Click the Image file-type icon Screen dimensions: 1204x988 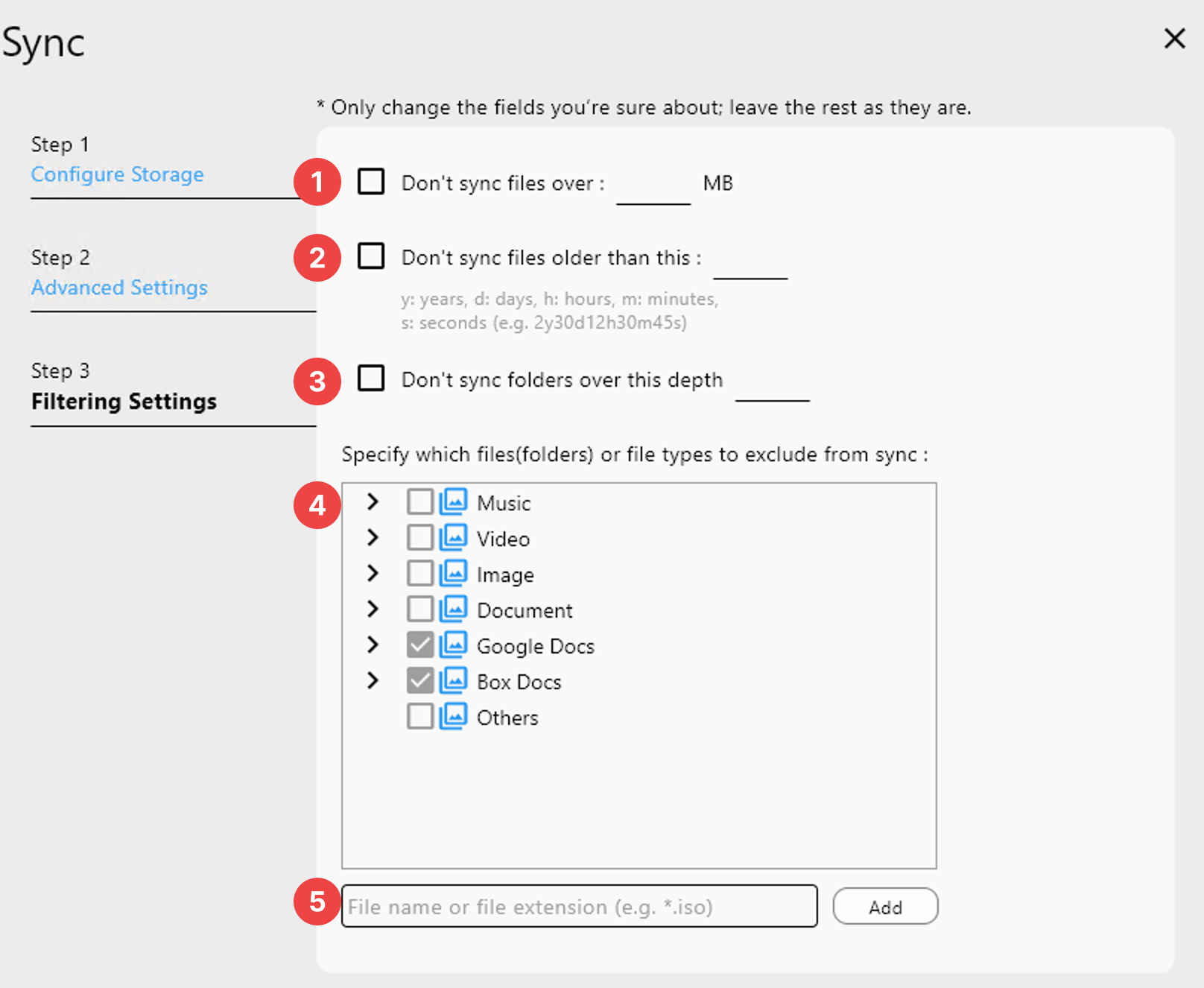click(454, 573)
